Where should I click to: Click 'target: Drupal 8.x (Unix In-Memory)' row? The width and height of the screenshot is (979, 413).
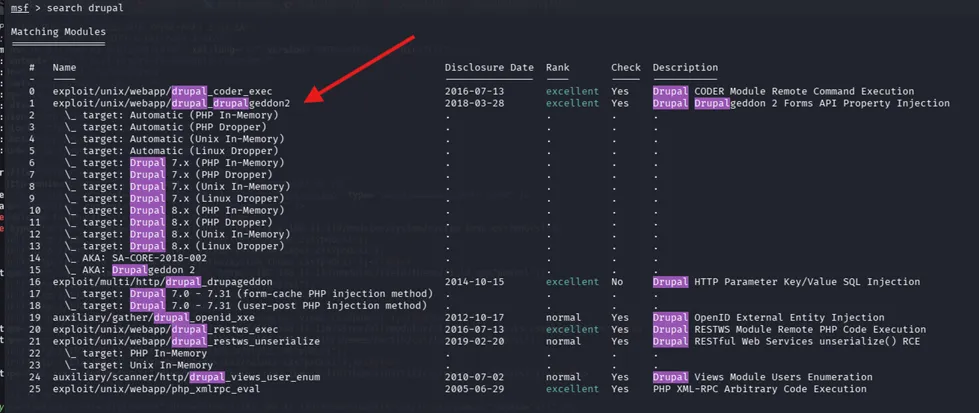pyautogui.click(x=177, y=234)
